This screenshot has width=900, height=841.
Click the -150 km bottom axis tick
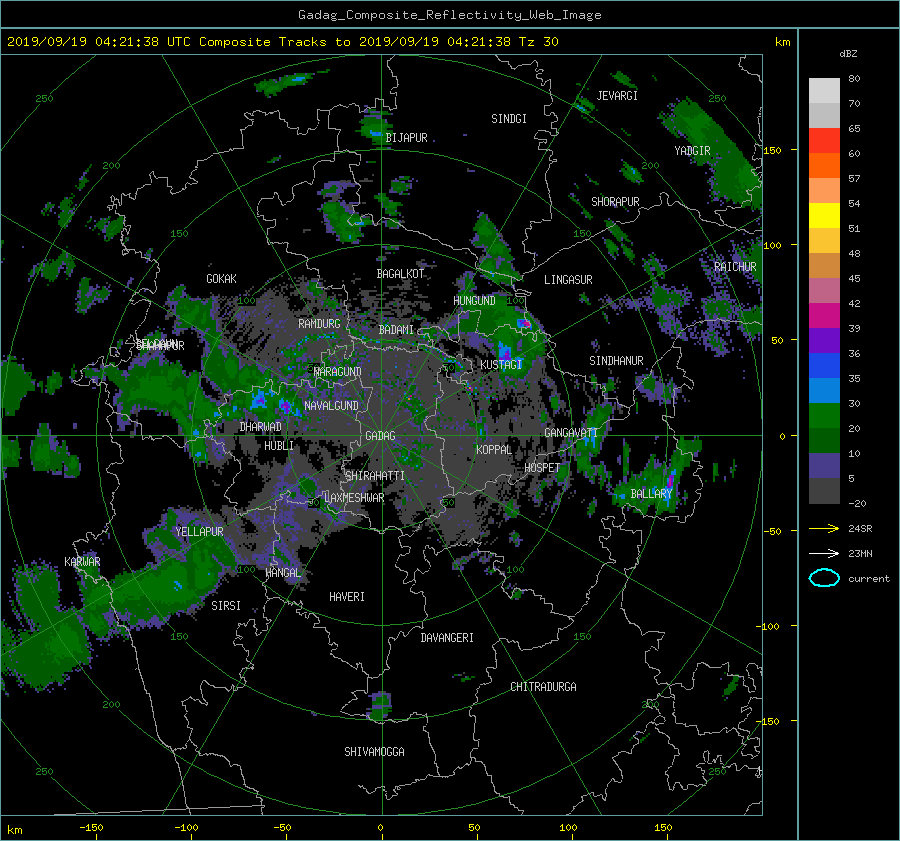pos(91,827)
